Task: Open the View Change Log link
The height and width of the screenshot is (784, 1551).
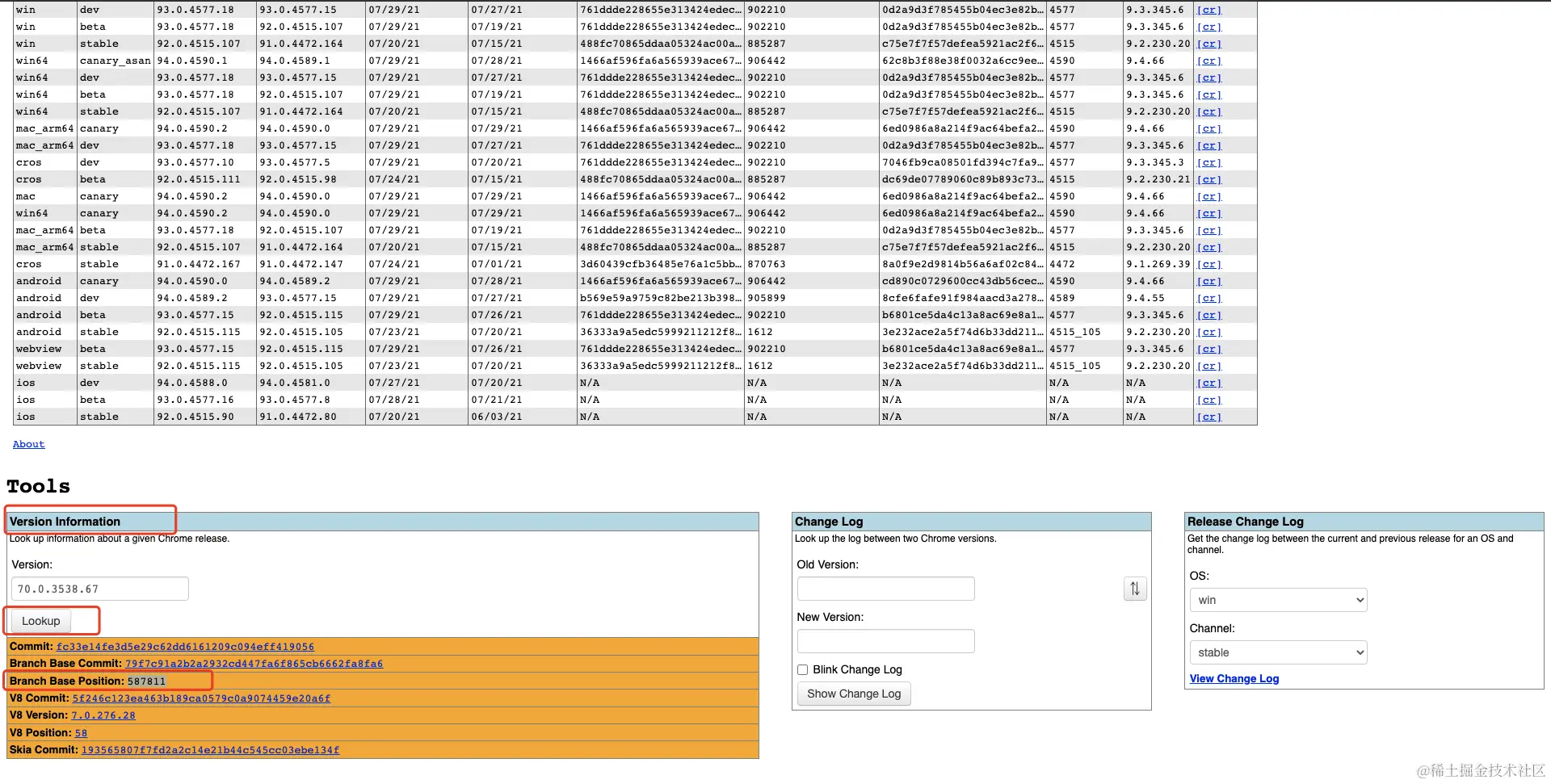Action: point(1234,679)
